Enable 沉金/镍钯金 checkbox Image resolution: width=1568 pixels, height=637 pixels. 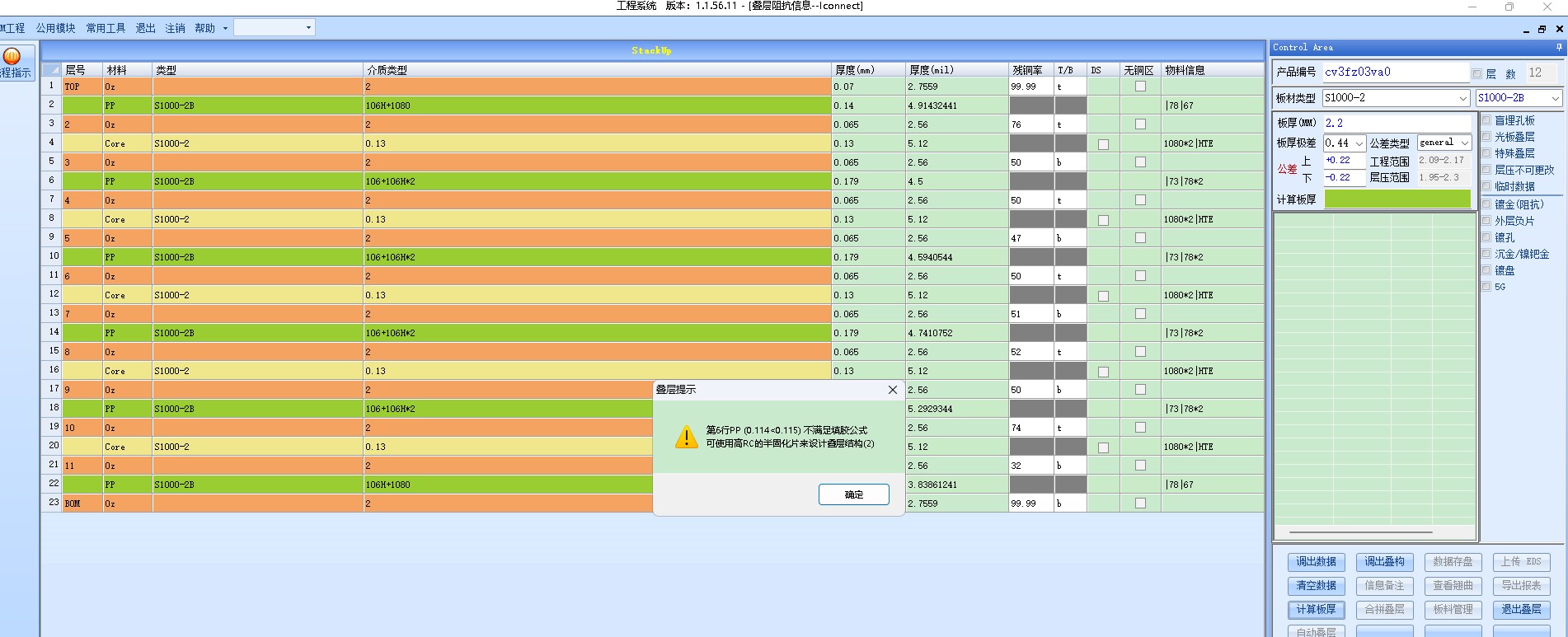1486,254
